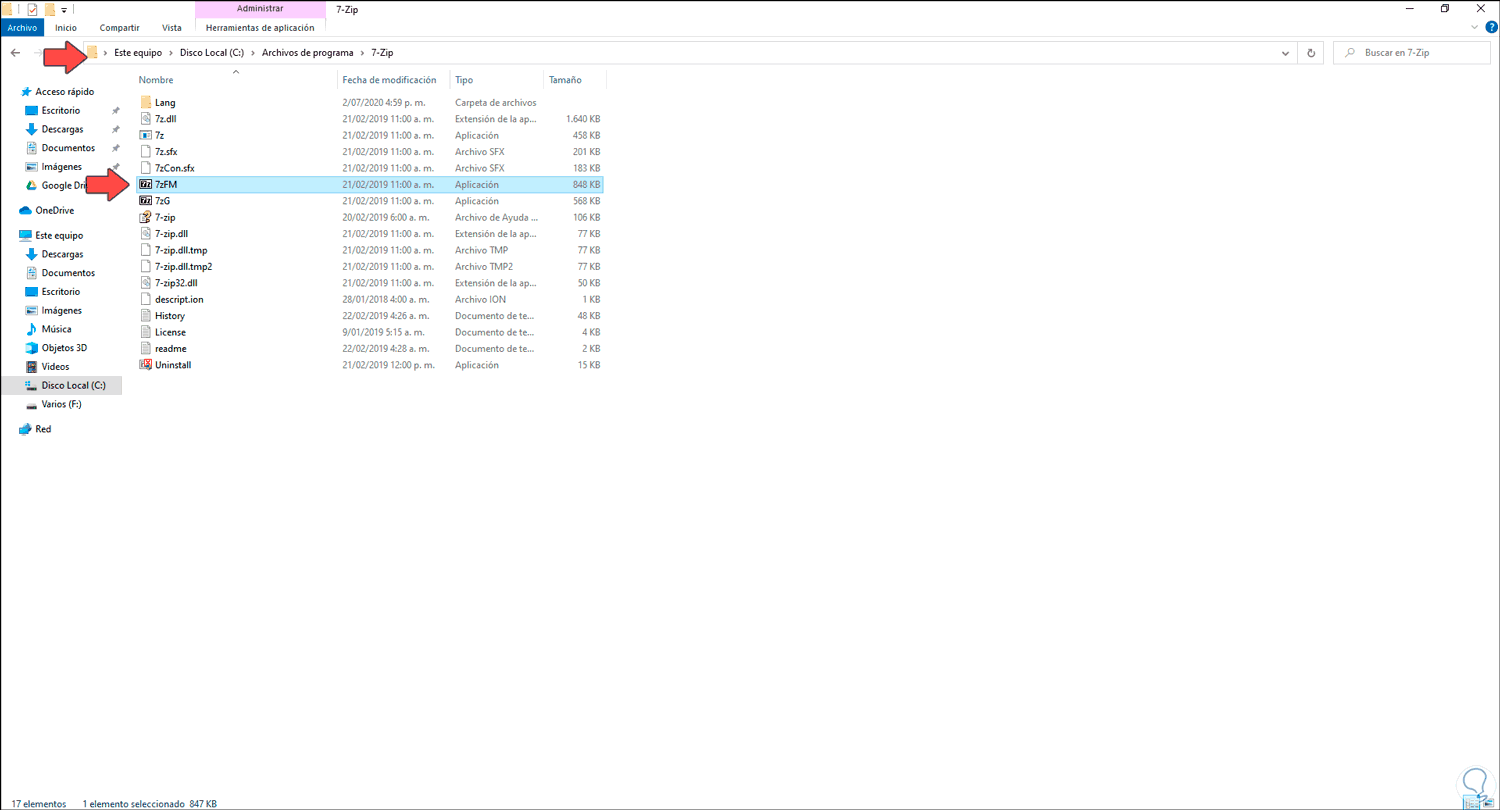Open Escritorio under Este equipo
The image size is (1500, 810).
click(x=61, y=292)
